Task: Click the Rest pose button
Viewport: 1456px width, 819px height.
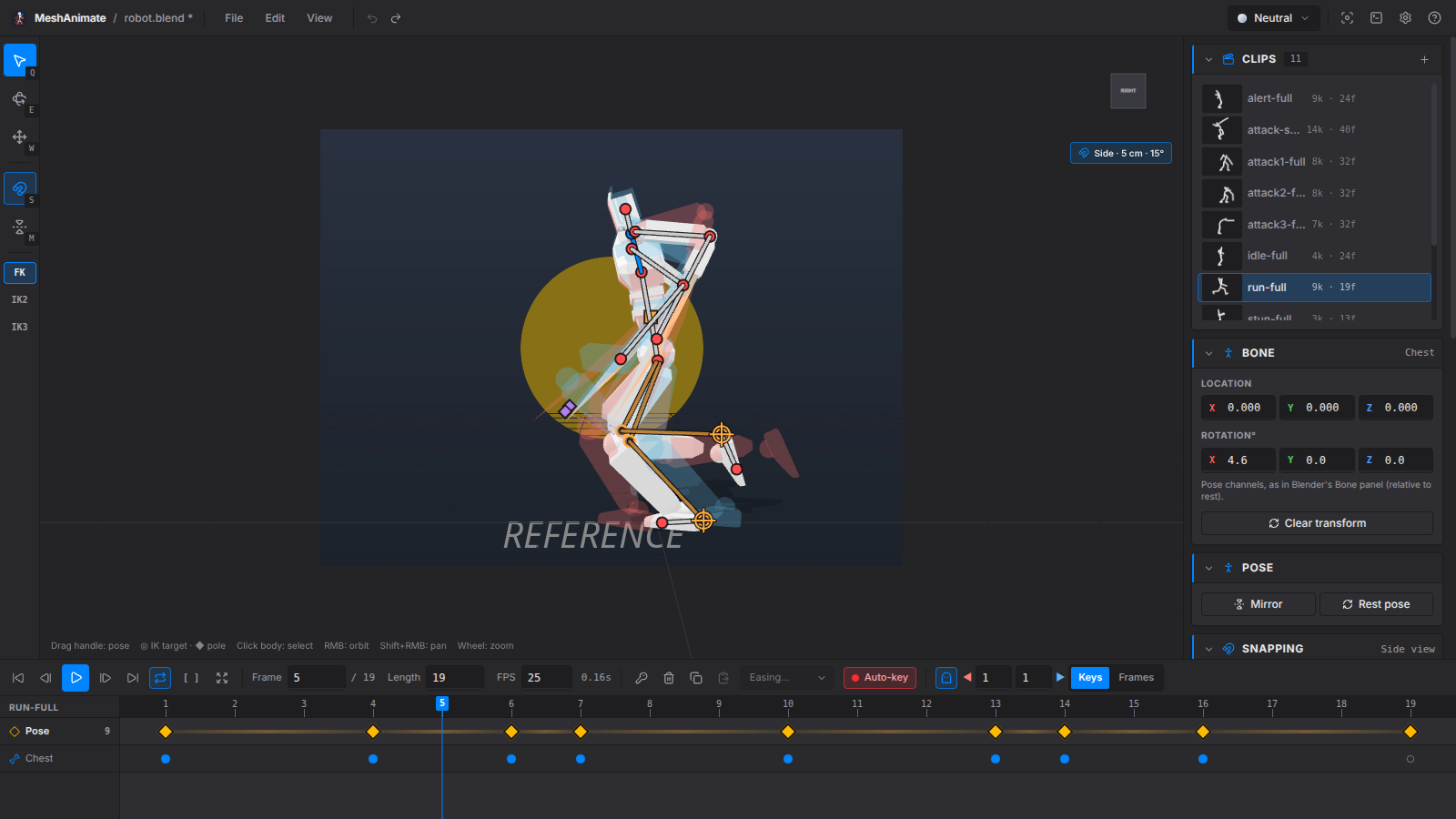Action: (1376, 604)
